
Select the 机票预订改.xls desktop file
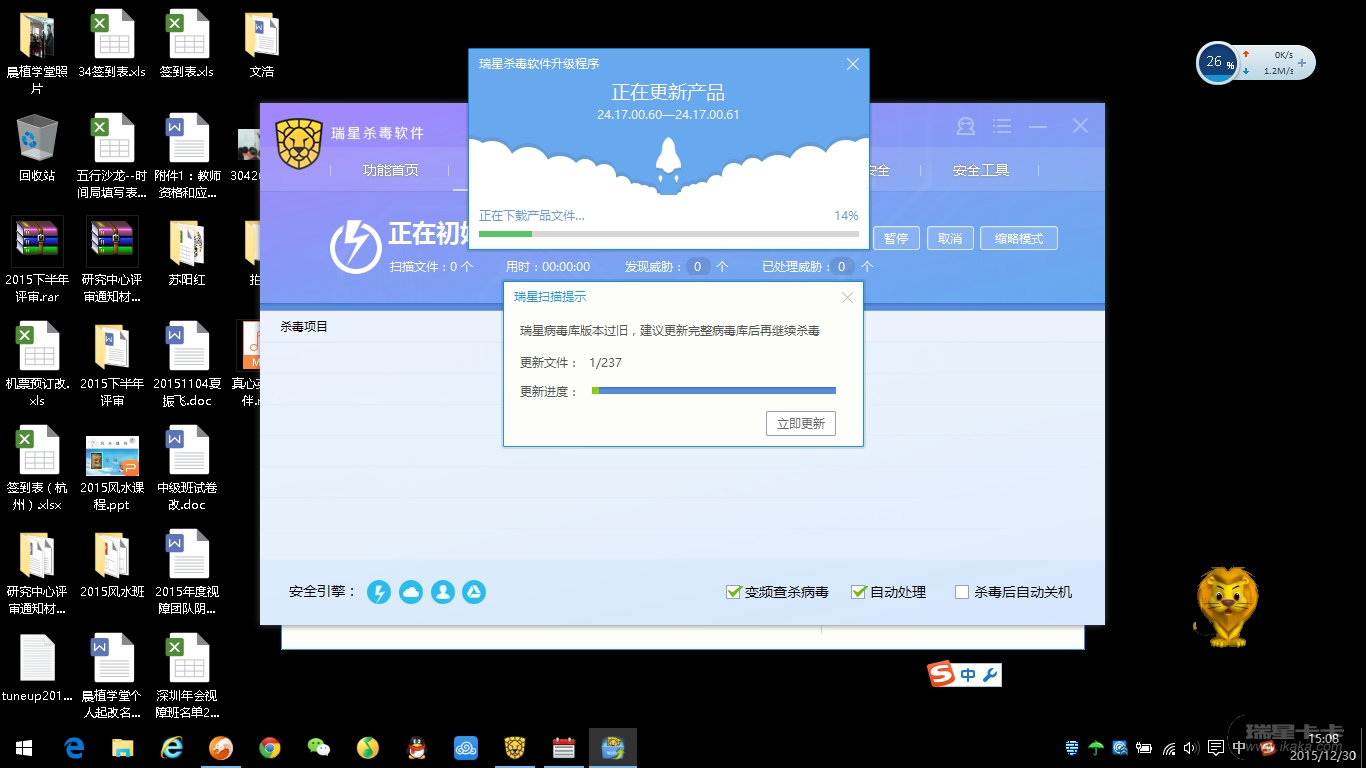point(37,364)
